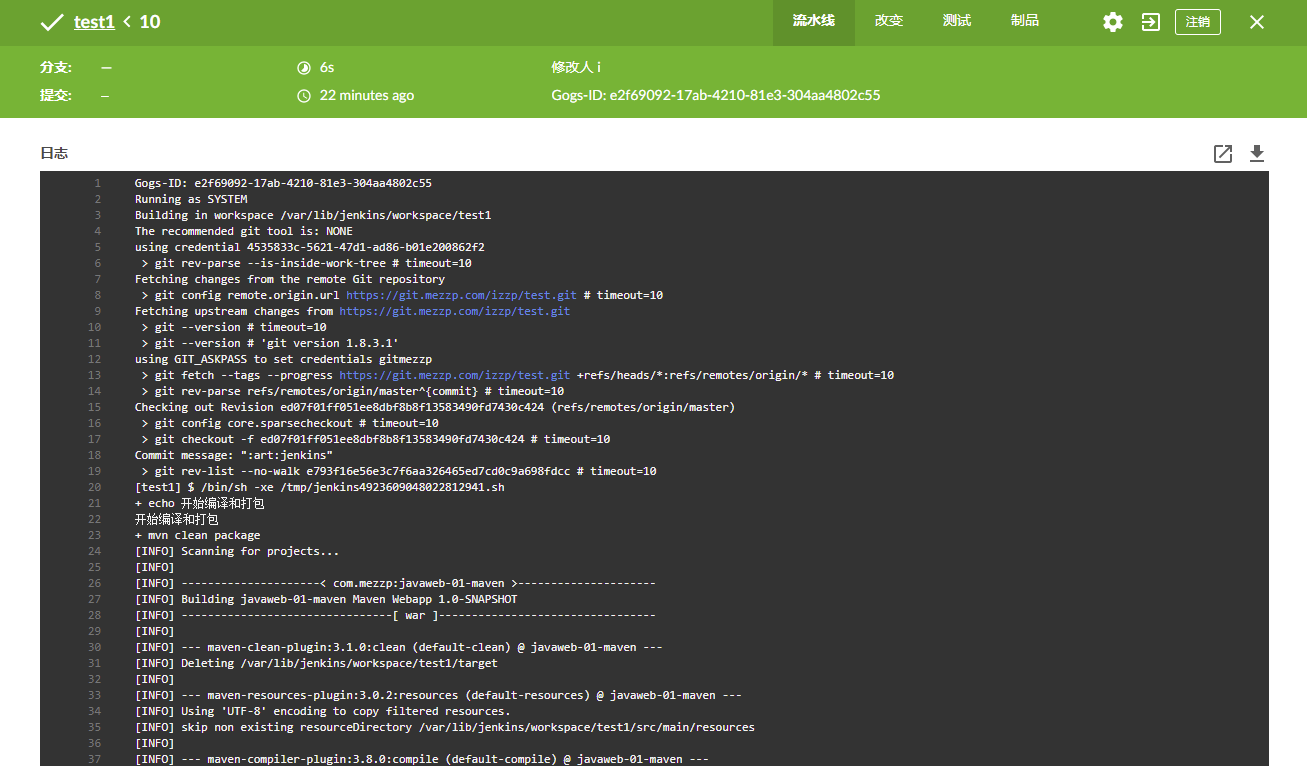Click line 'The recommended git tool is: NONE'

point(244,231)
